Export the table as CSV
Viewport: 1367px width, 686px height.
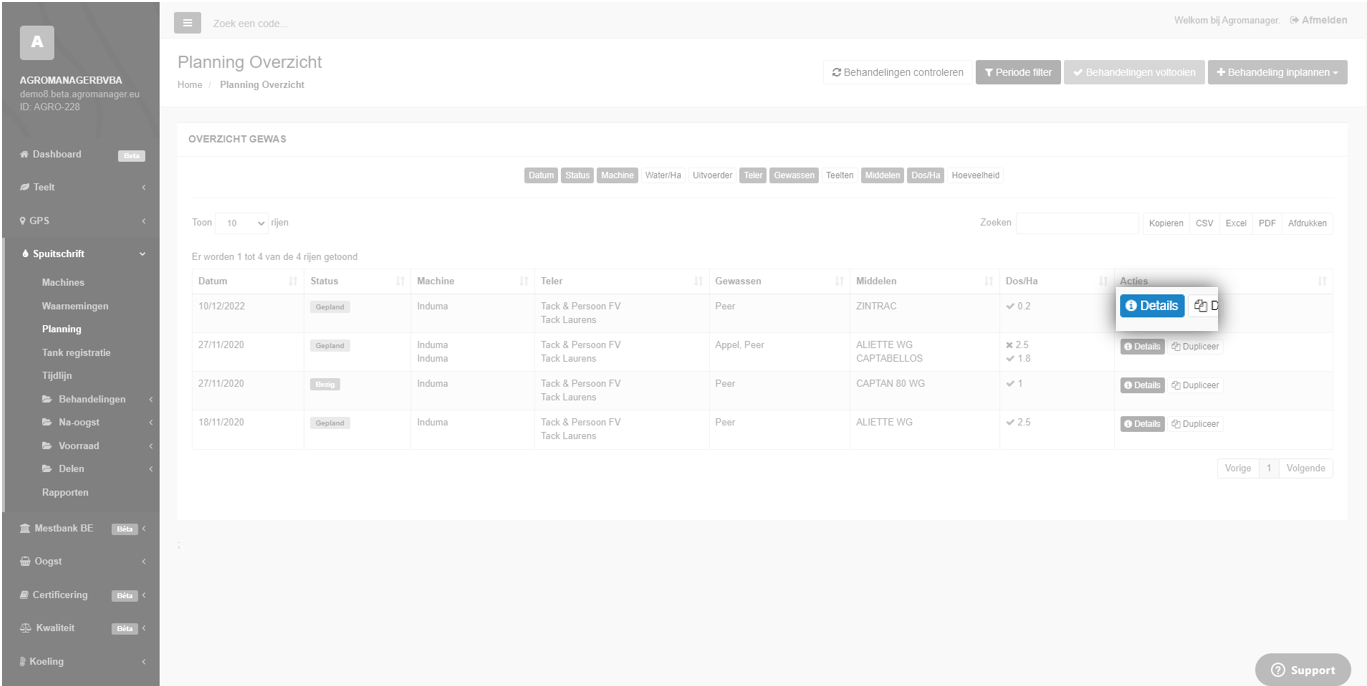[1204, 223]
